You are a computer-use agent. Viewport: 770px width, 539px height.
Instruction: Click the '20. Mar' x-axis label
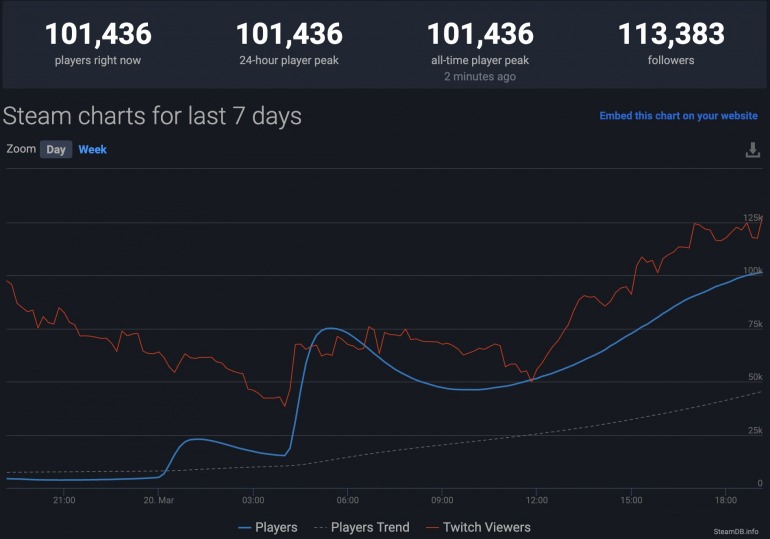click(160, 499)
